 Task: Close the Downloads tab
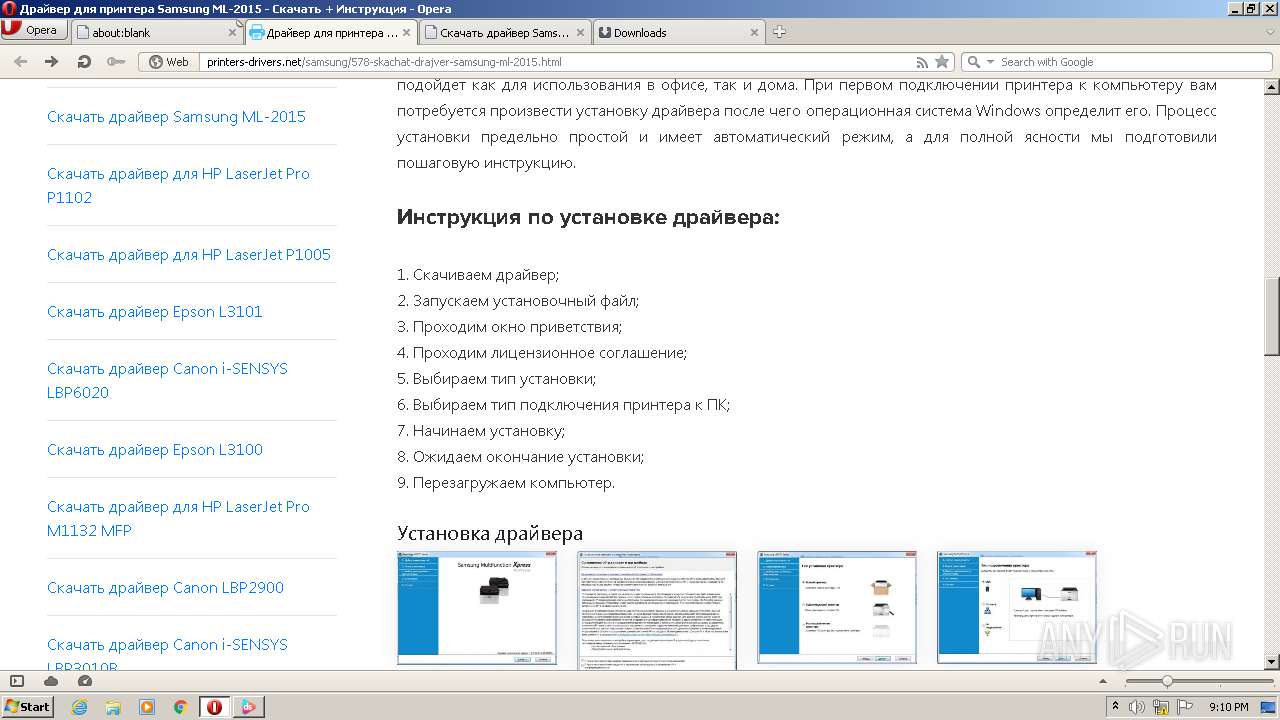(755, 33)
